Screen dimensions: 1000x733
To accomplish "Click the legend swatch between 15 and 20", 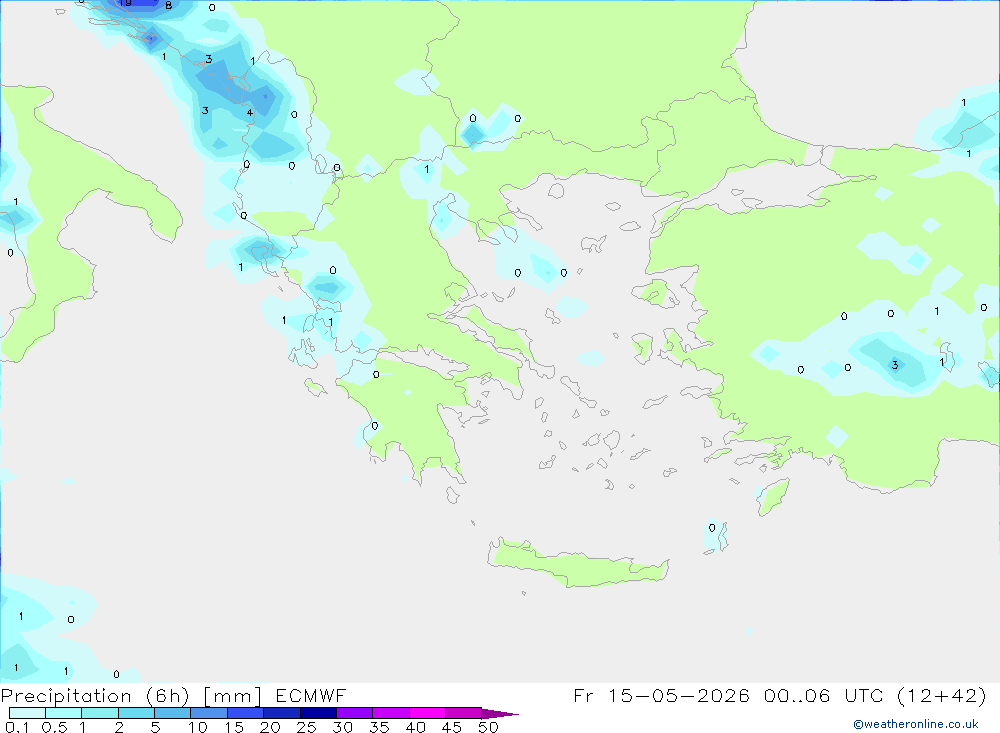I will tap(246, 713).
